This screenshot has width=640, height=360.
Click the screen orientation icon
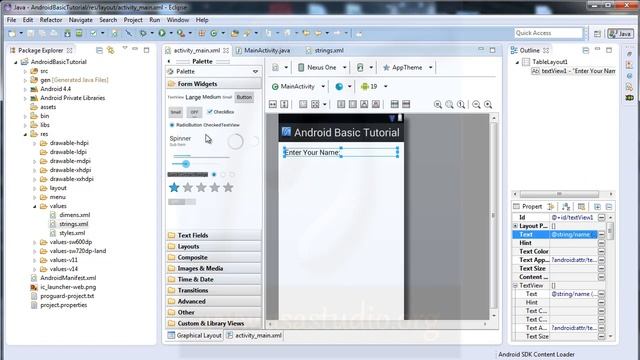(360, 67)
